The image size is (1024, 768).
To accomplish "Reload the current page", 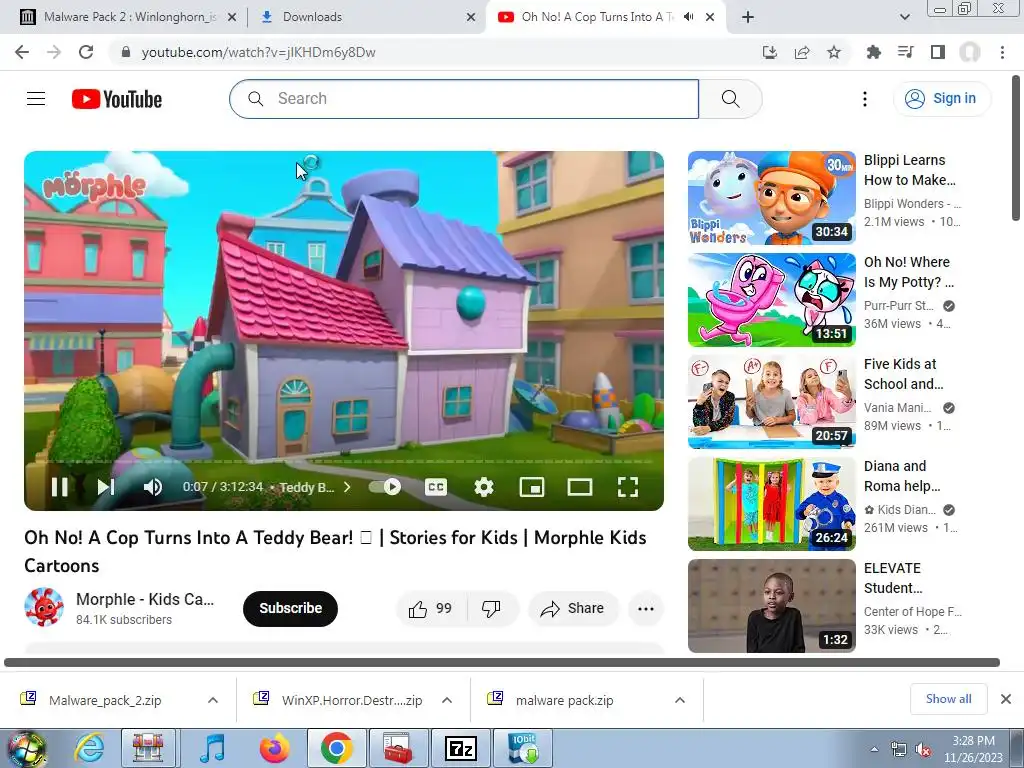I will 86,52.
